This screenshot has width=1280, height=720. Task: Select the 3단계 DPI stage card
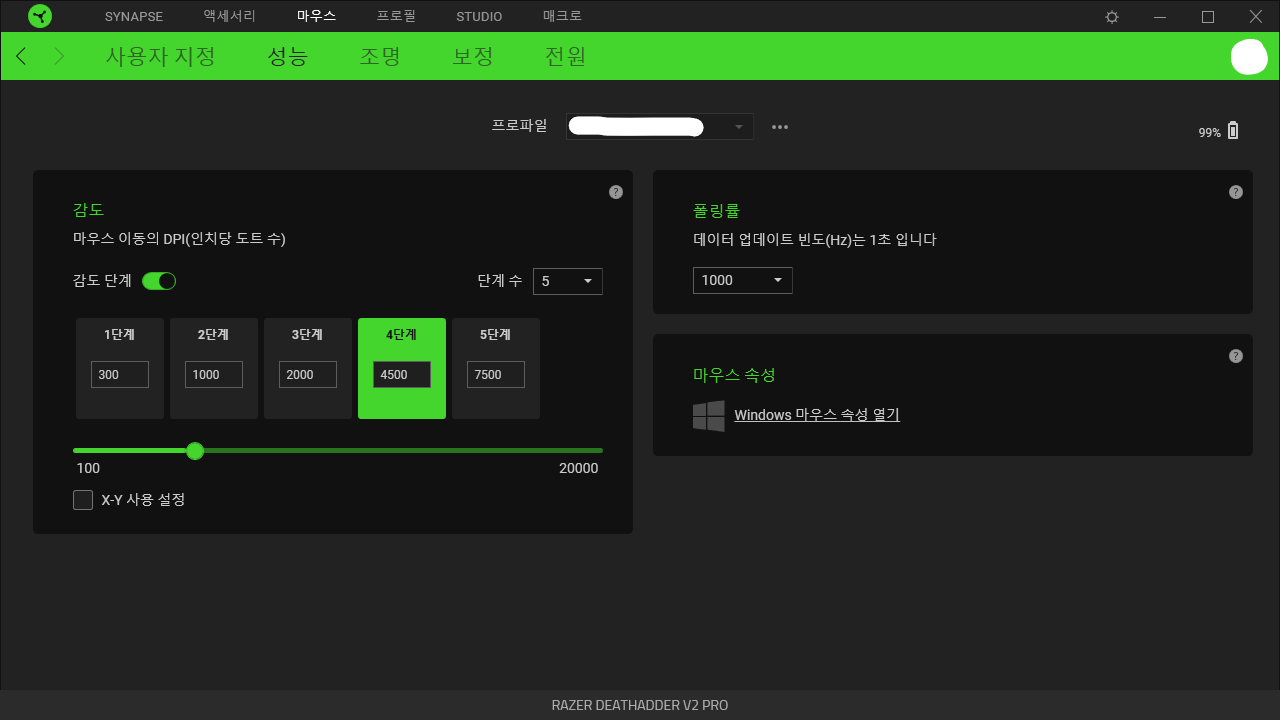click(x=308, y=368)
